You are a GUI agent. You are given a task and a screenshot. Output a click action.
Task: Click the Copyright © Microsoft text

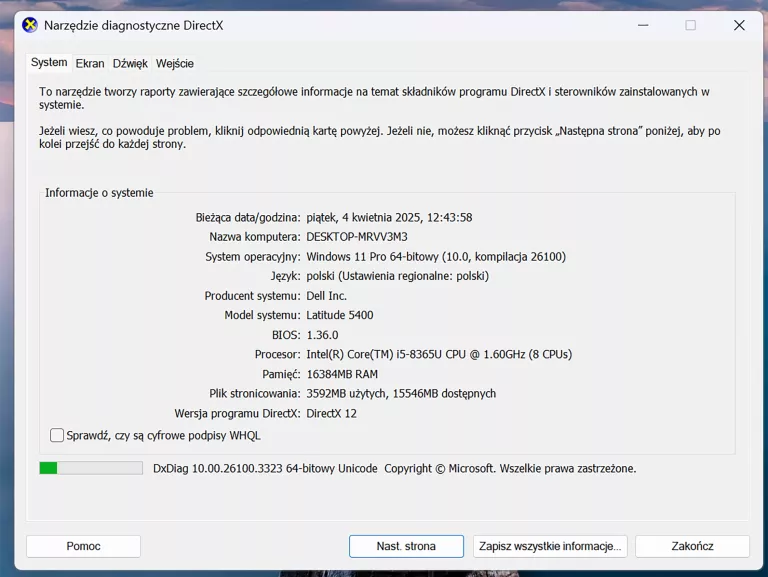[x=510, y=469]
